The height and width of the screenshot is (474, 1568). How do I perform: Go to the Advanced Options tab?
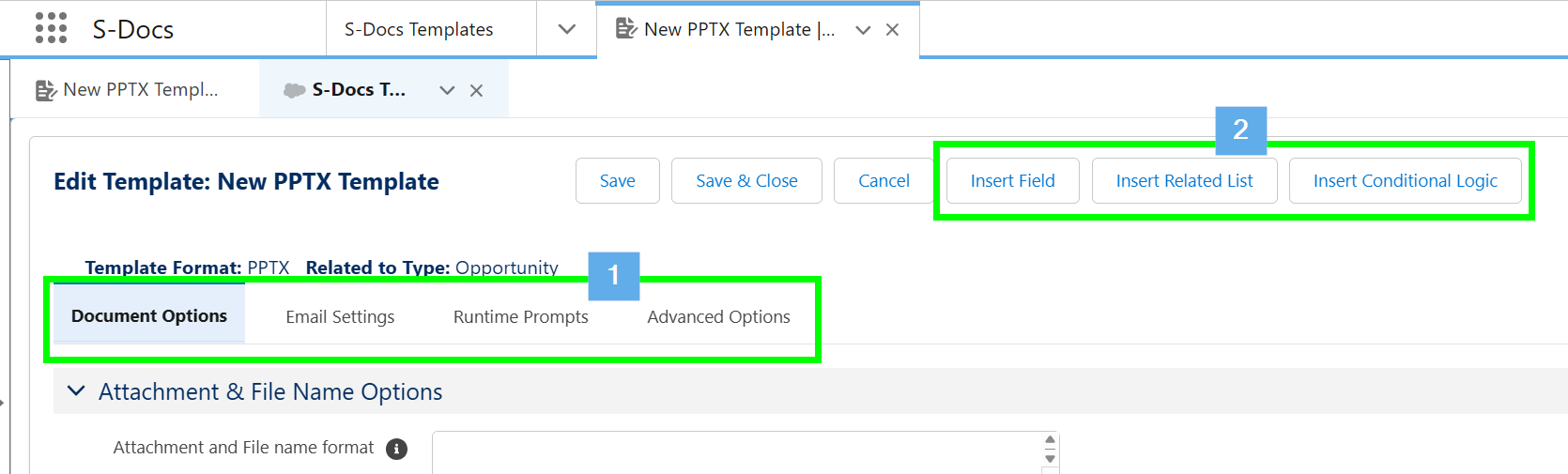(718, 317)
